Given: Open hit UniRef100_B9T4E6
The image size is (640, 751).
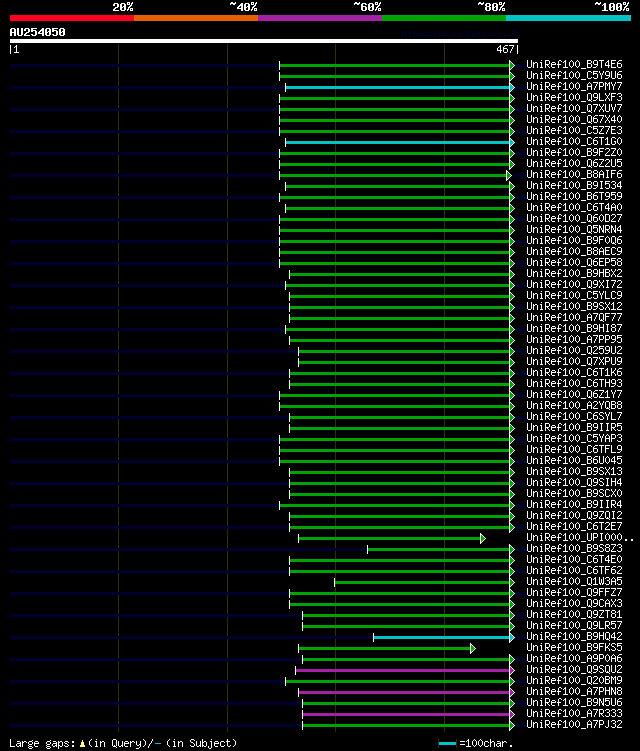Looking at the screenshot, I should 574,64.
